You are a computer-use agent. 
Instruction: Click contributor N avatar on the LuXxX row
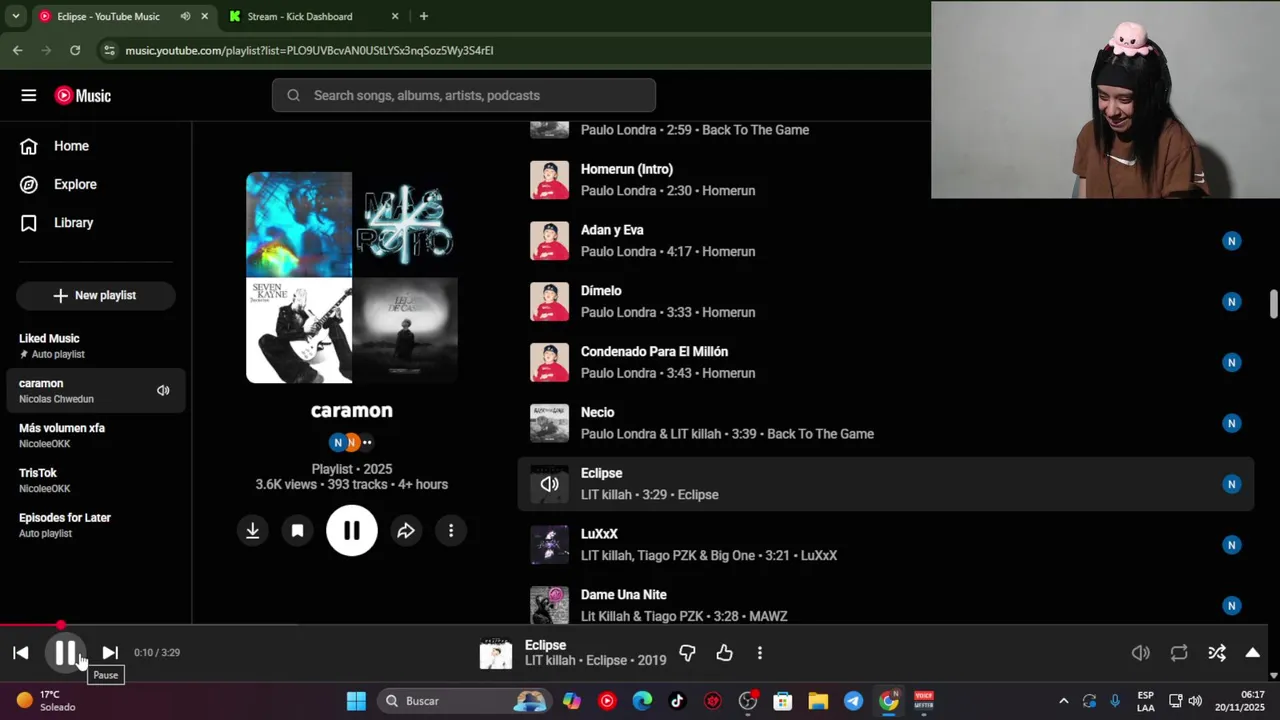pos(1231,545)
